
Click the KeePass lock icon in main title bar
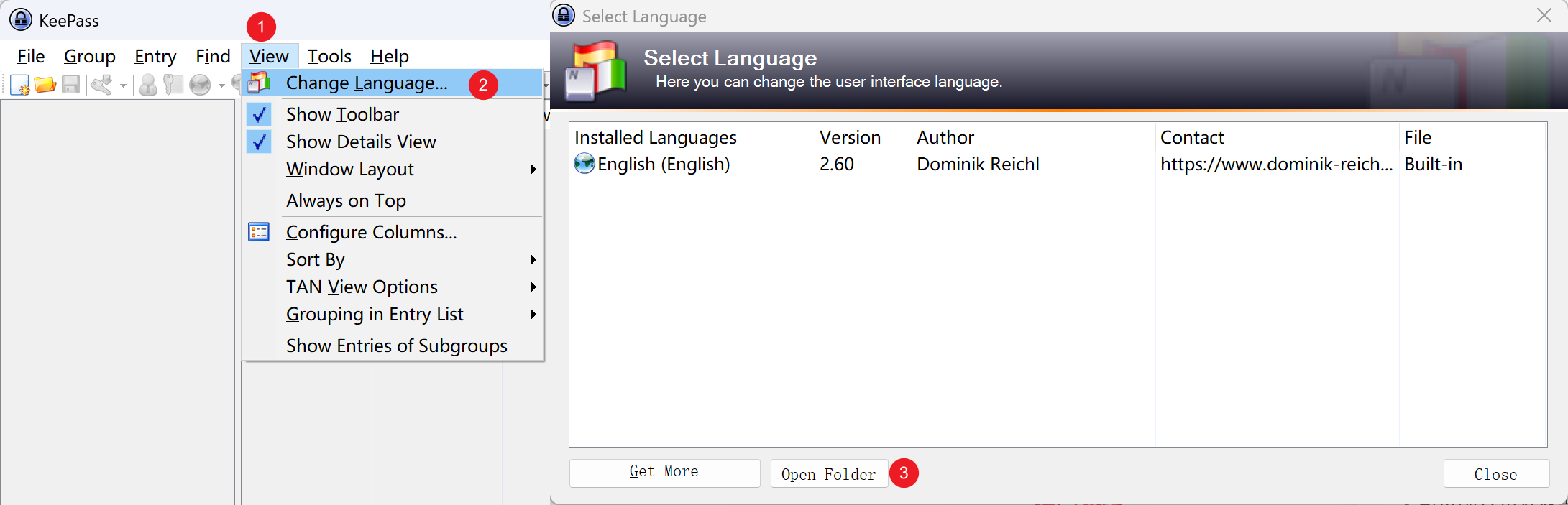[21, 19]
